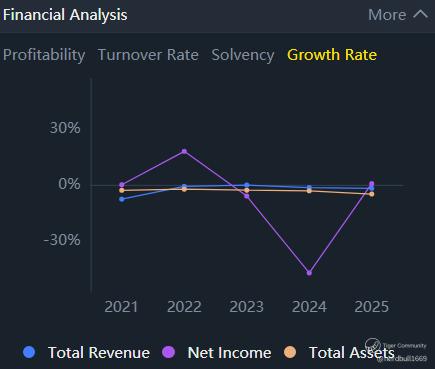Toggle the Total Revenue legend dot
Screen dimensions: 435x369
click(x=29, y=352)
